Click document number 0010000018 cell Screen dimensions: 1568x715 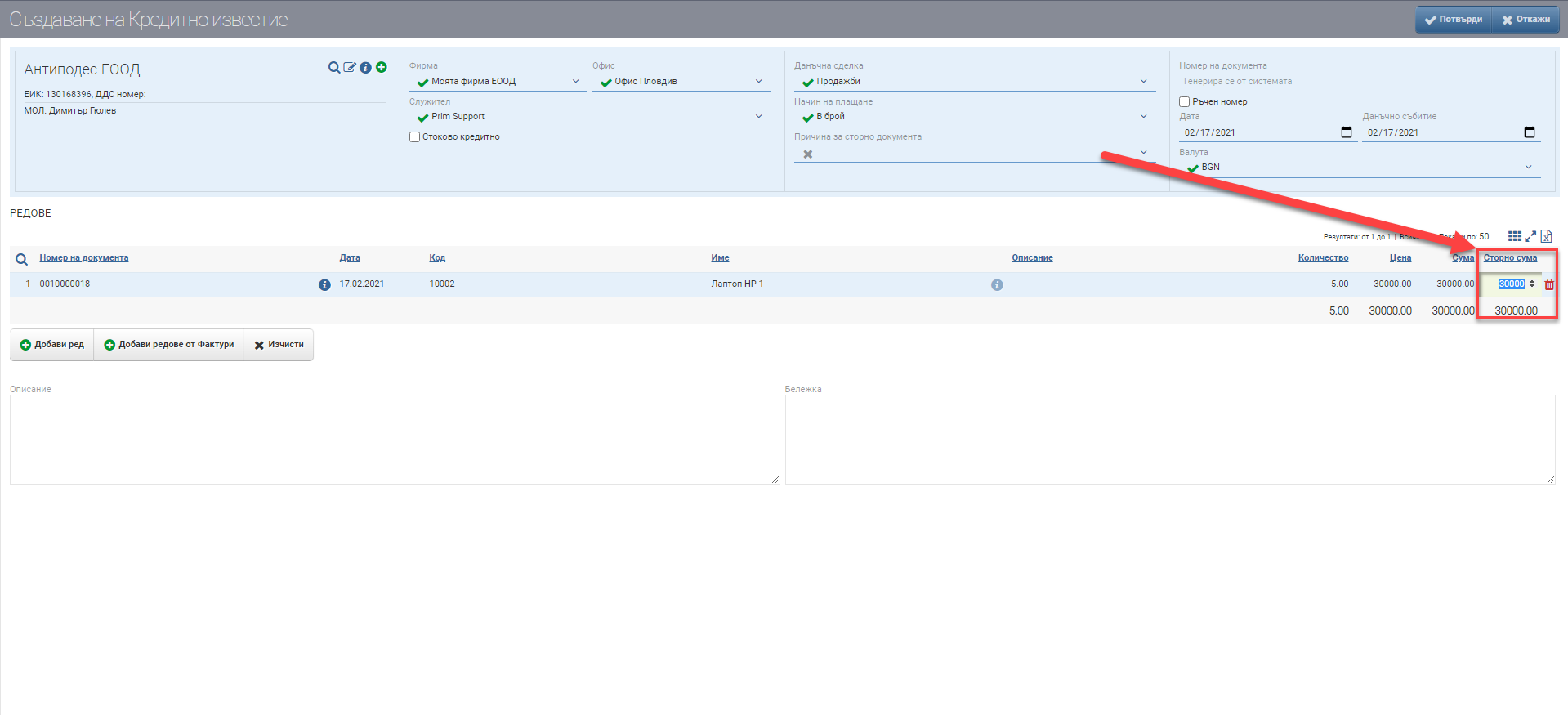coord(65,284)
